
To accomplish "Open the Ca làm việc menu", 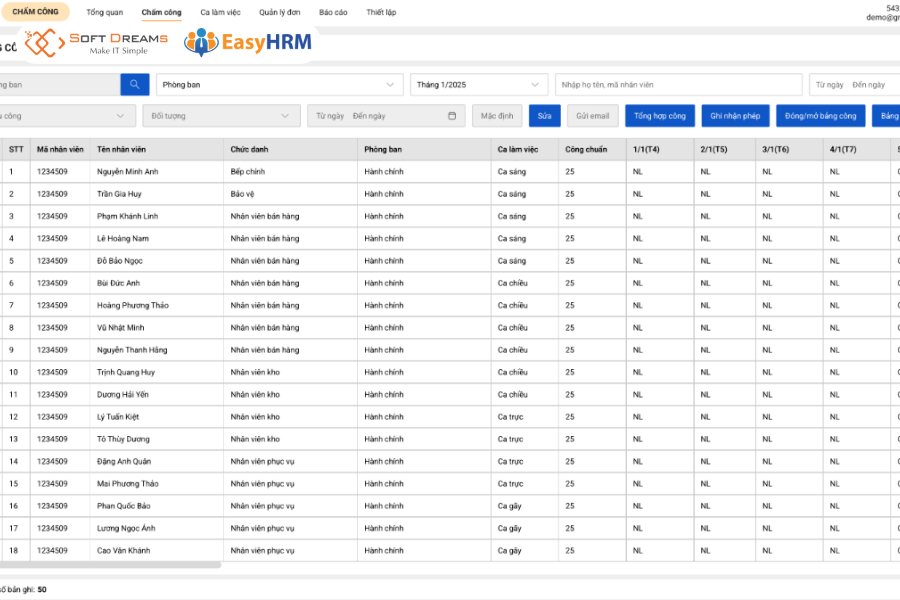I will point(220,12).
